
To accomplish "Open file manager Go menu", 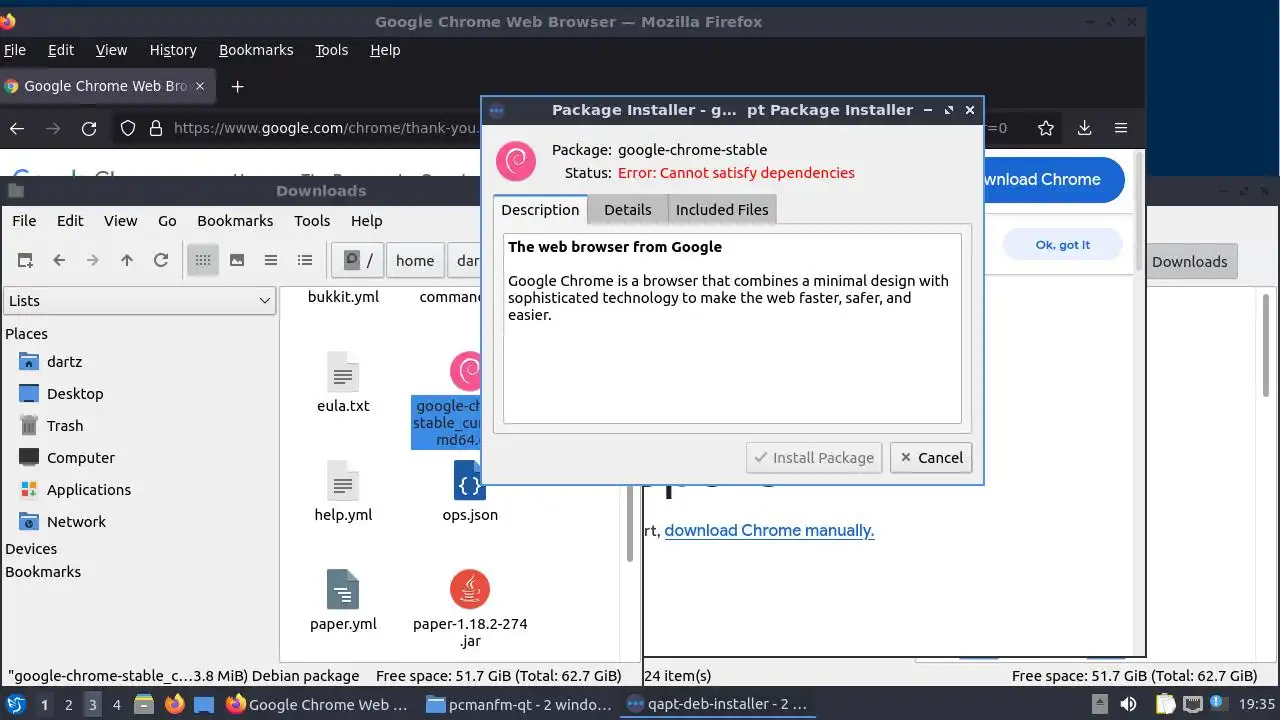I will [167, 221].
